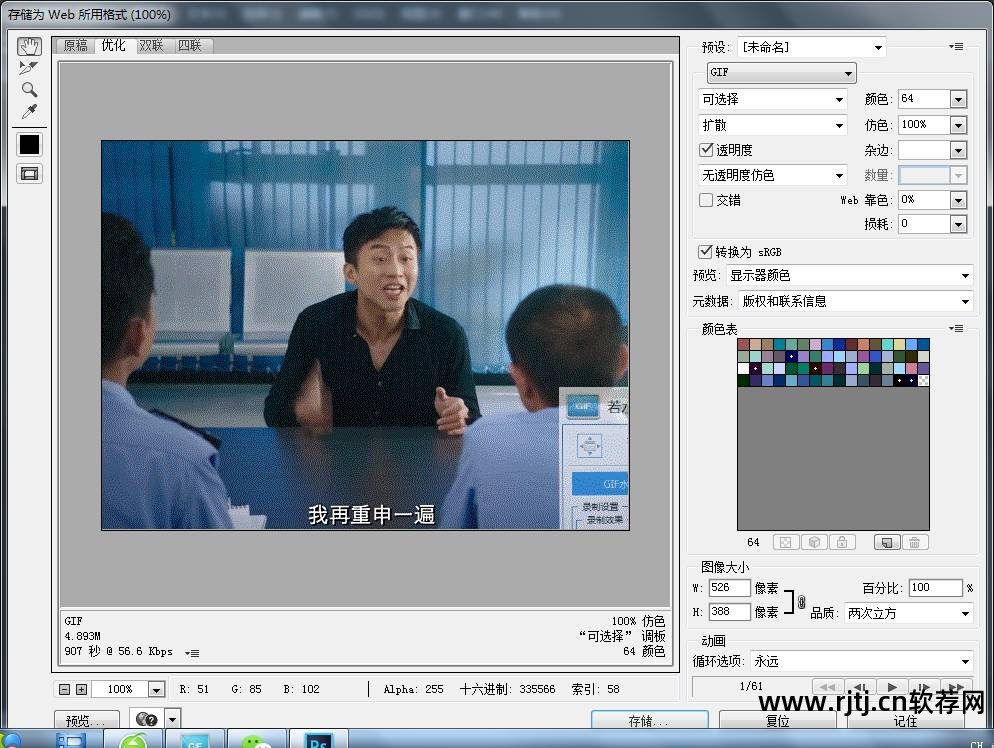Image resolution: width=994 pixels, height=748 pixels.
Task: Switch to the 原稿 tab
Action: (x=76, y=45)
